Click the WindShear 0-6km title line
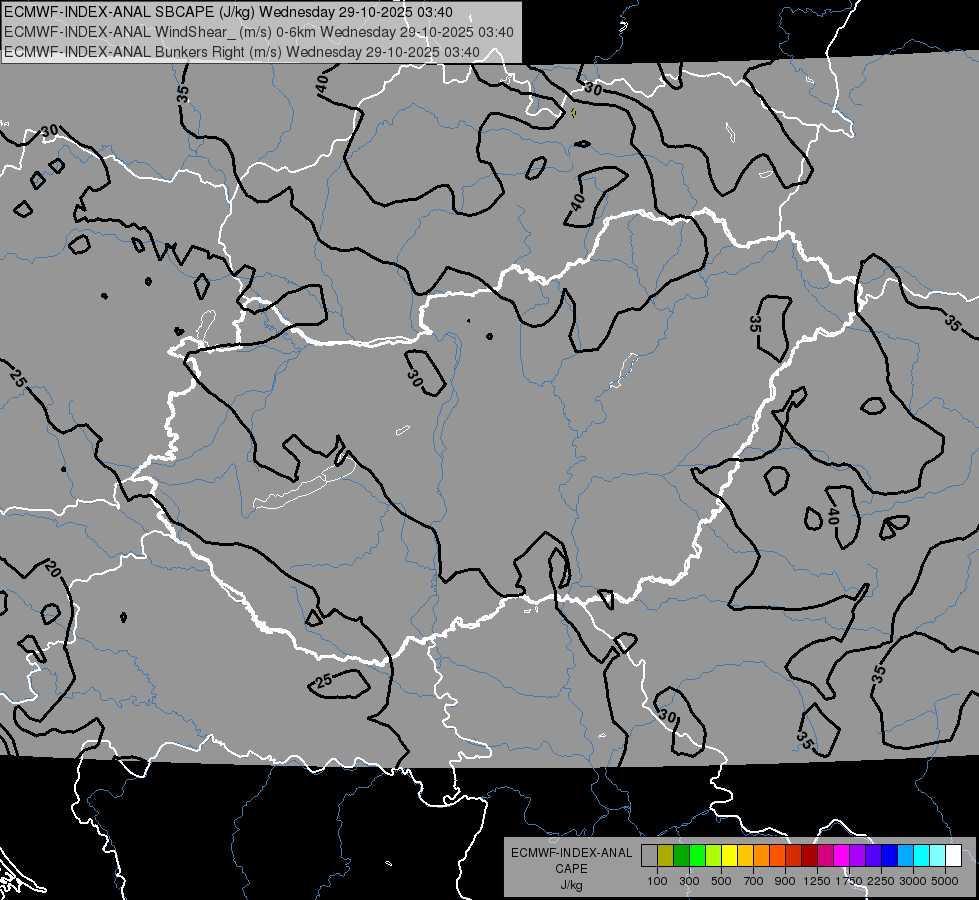 [258, 32]
